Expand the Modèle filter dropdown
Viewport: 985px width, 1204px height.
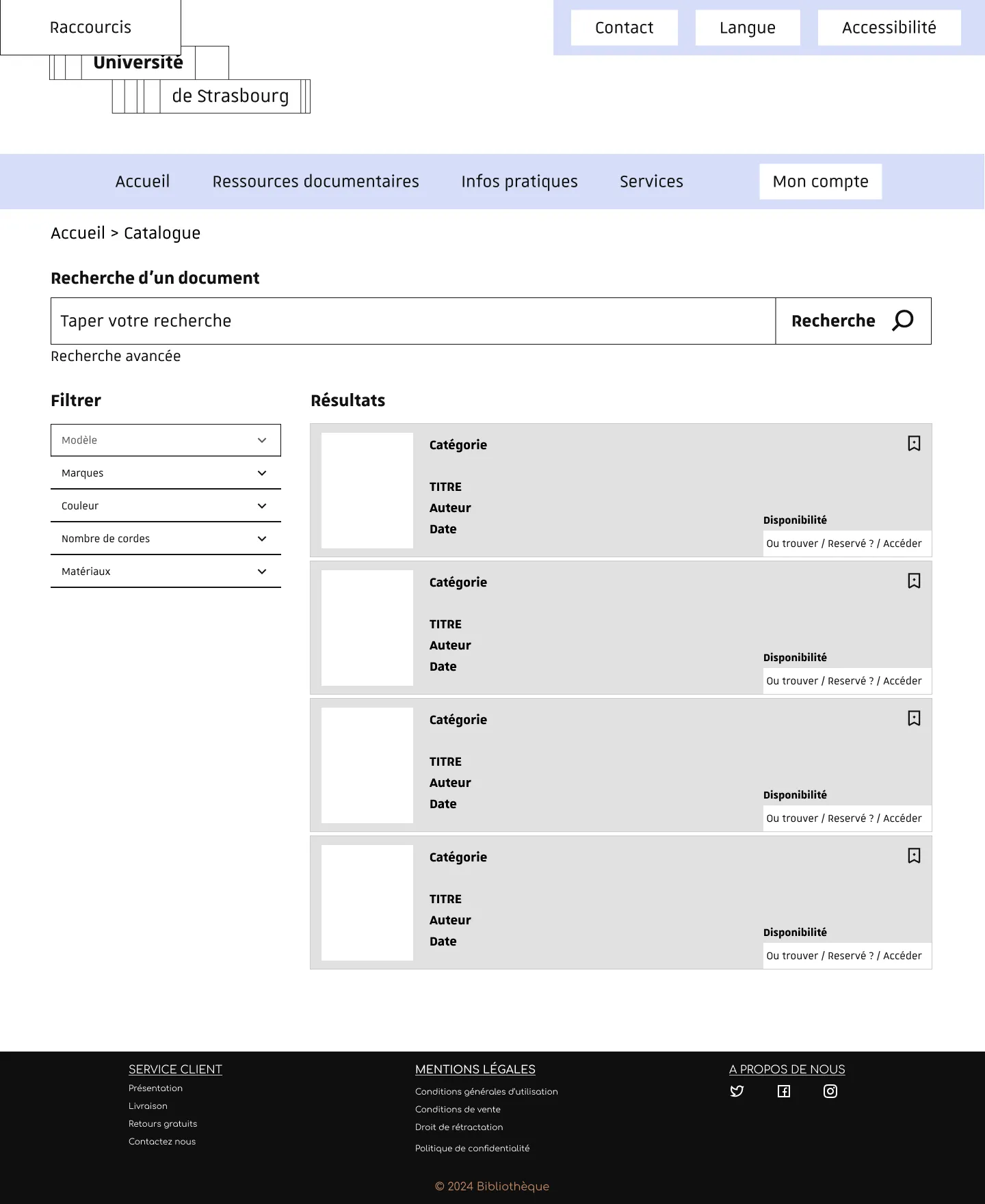[x=166, y=440]
